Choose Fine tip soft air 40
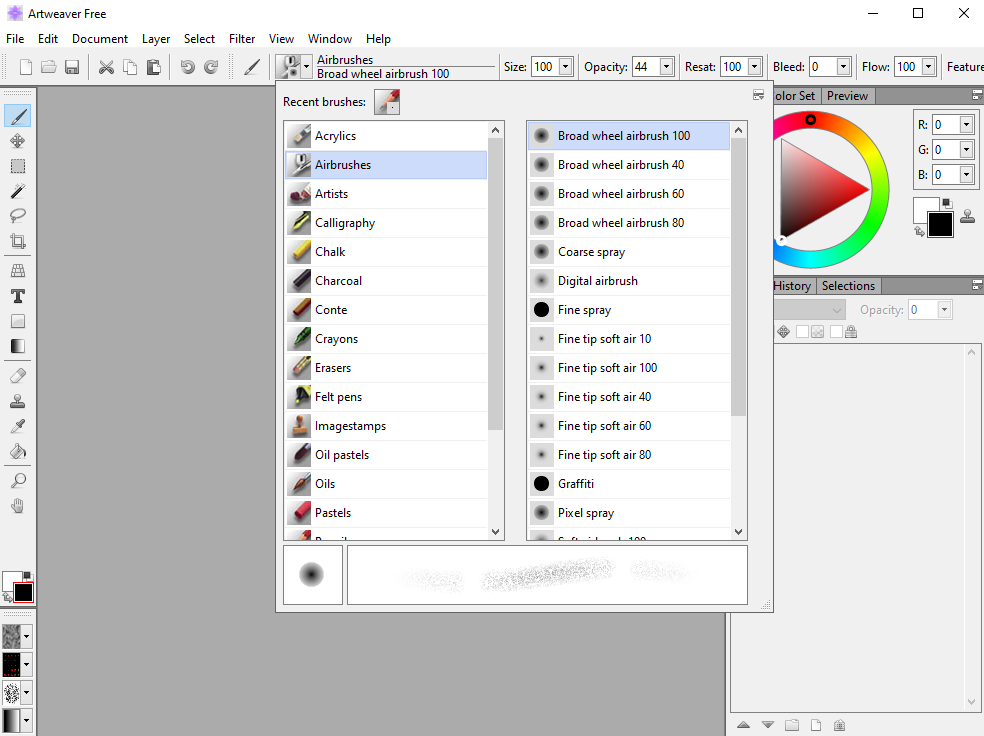This screenshot has height=736, width=984. pos(629,397)
